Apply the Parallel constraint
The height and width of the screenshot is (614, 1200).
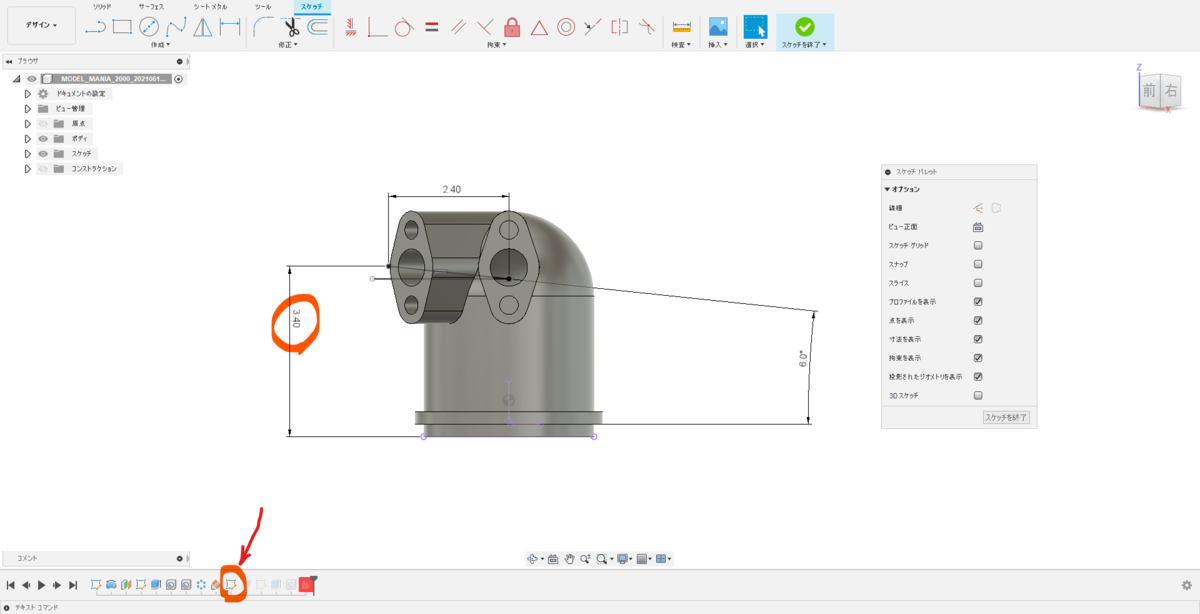(458, 27)
